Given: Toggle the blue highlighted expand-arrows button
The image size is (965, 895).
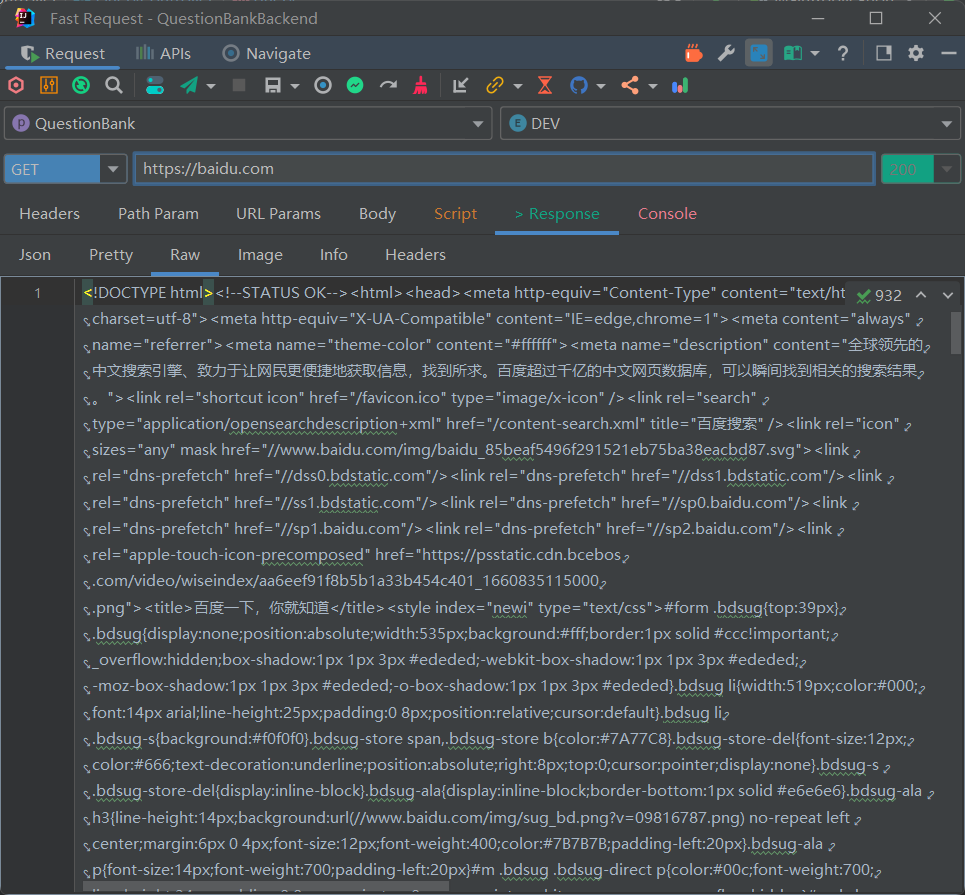Looking at the screenshot, I should [x=759, y=54].
